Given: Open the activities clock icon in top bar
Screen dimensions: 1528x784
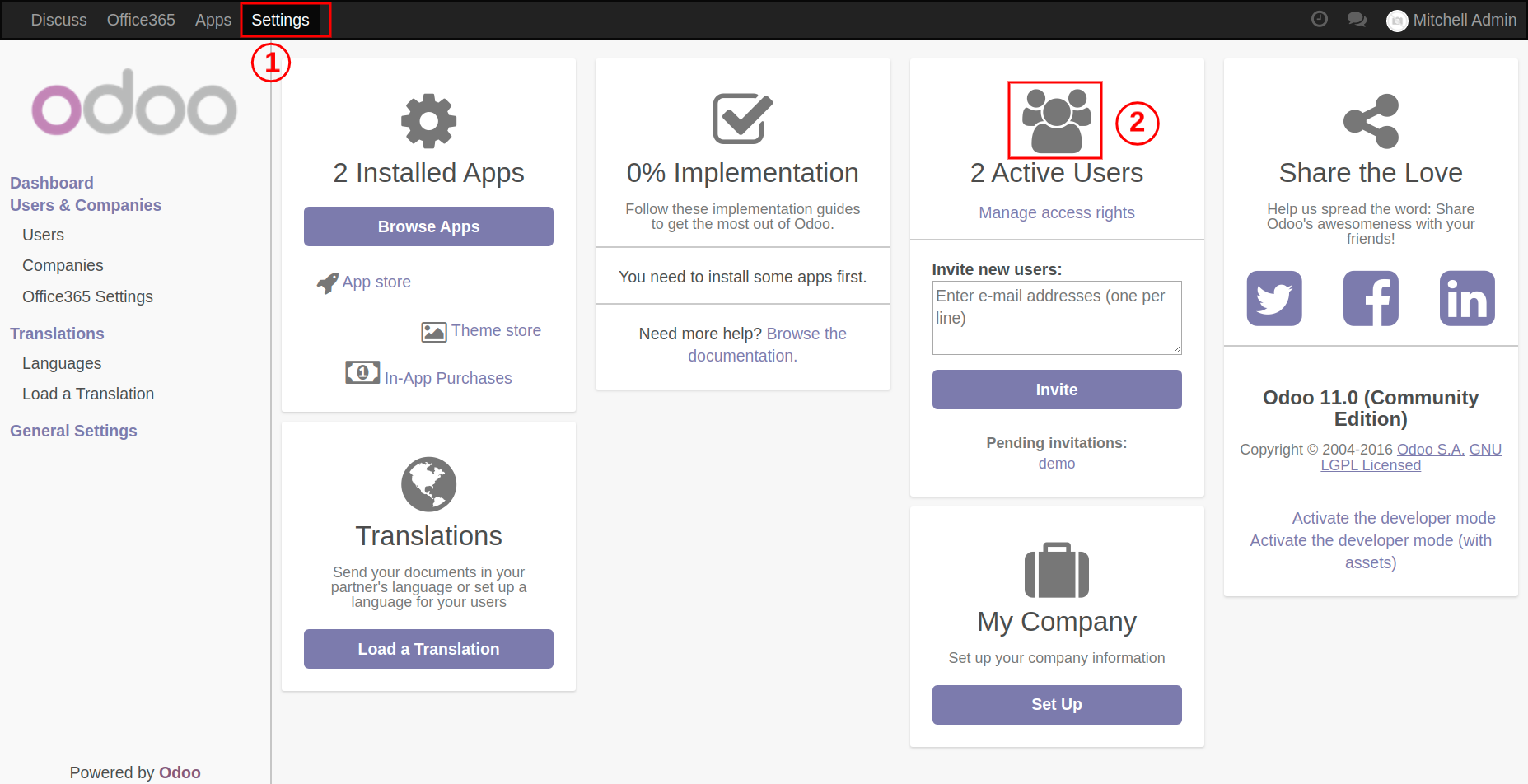Looking at the screenshot, I should (1319, 19).
